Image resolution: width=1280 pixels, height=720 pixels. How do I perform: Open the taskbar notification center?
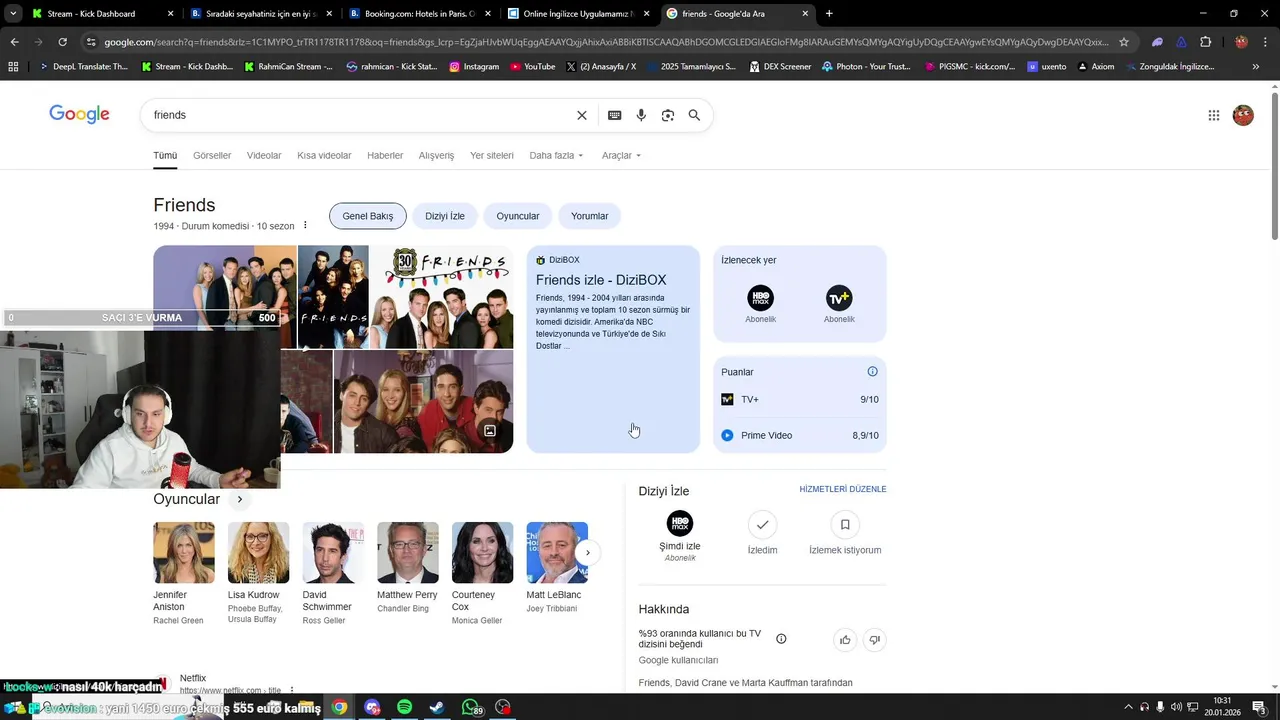[x=1259, y=707]
